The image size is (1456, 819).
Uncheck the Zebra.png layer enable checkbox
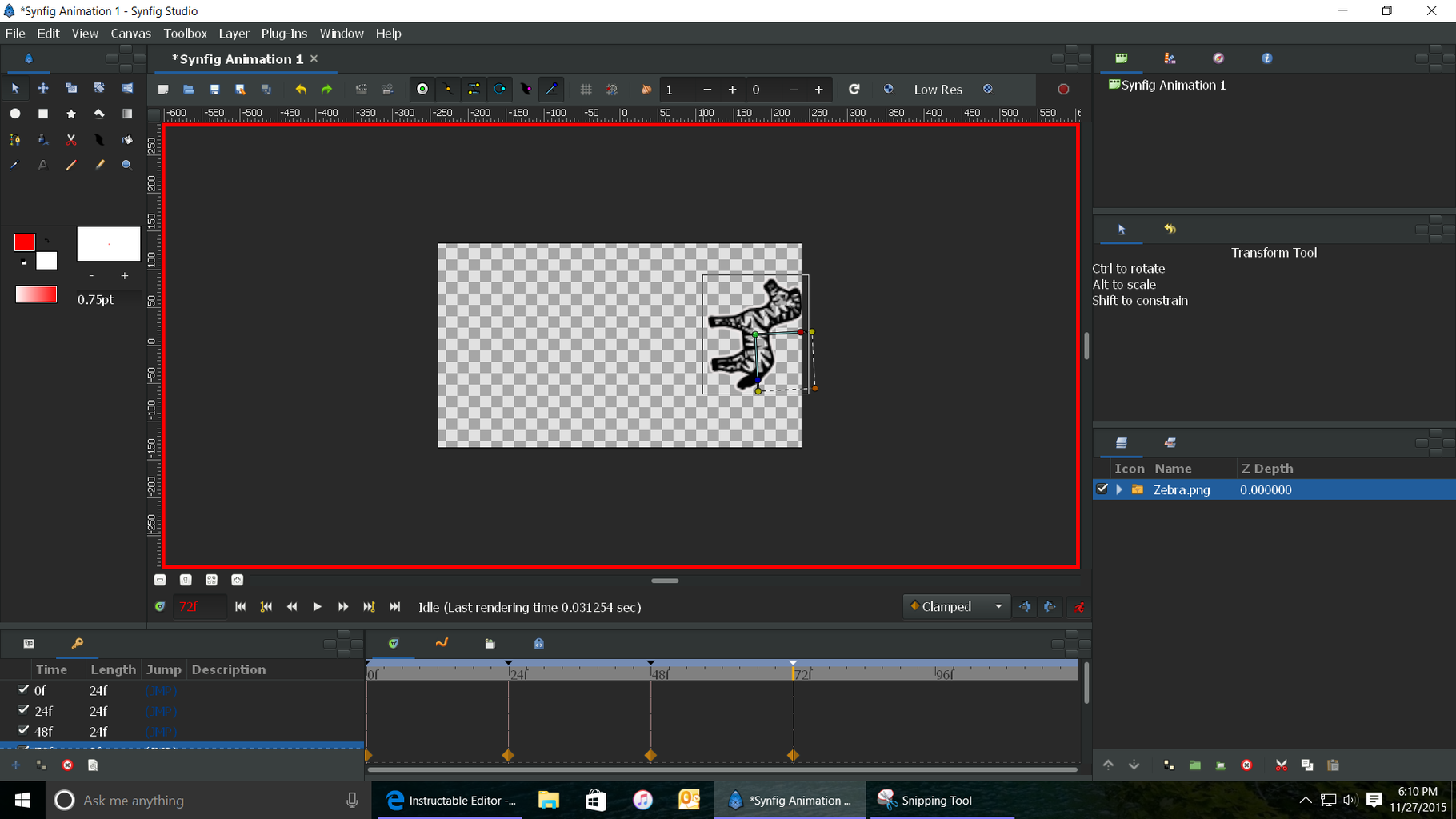tap(1102, 489)
